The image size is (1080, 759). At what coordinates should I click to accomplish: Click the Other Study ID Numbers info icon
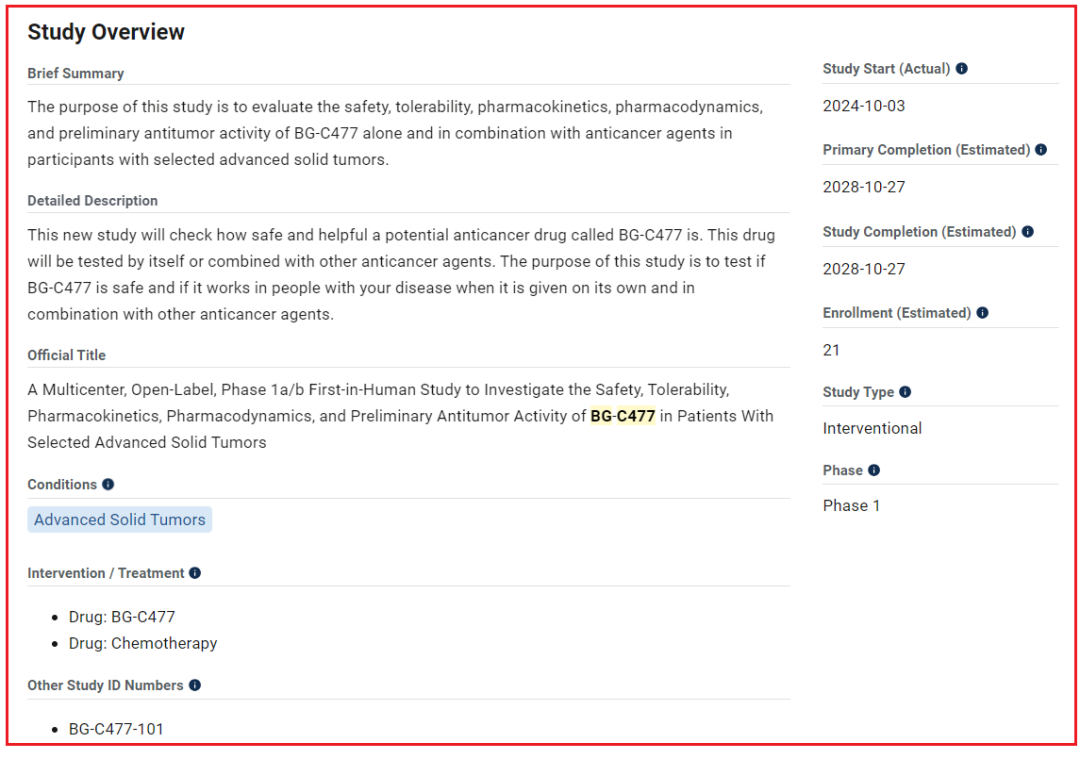(x=194, y=685)
